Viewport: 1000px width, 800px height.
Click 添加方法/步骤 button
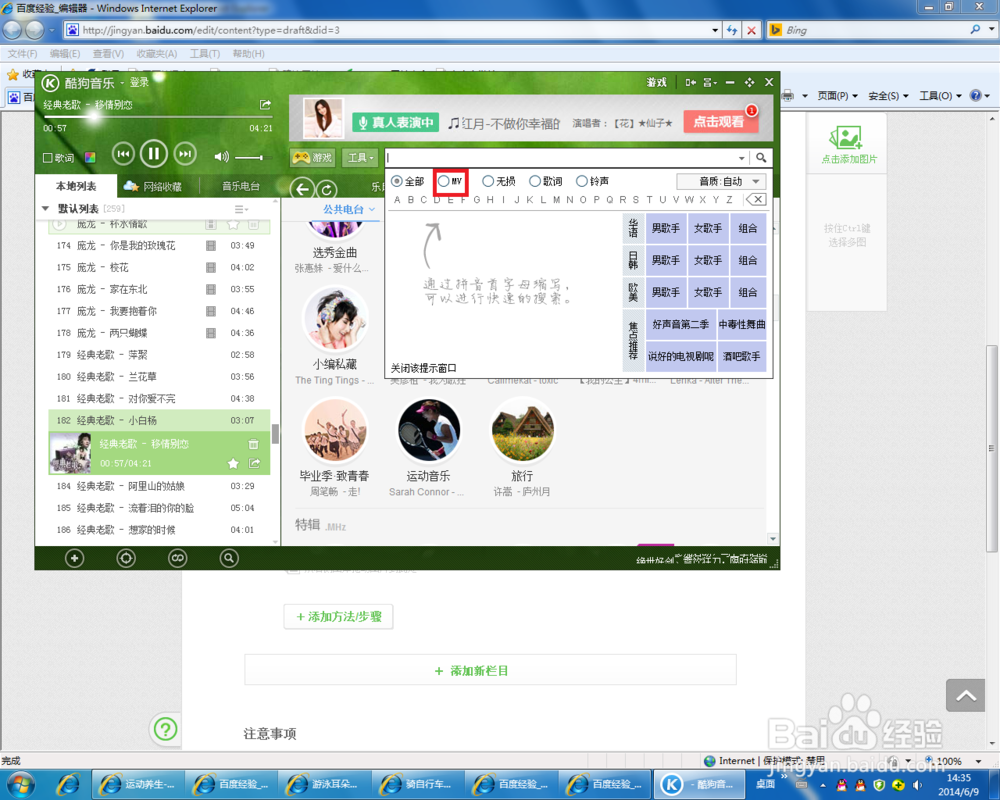339,616
